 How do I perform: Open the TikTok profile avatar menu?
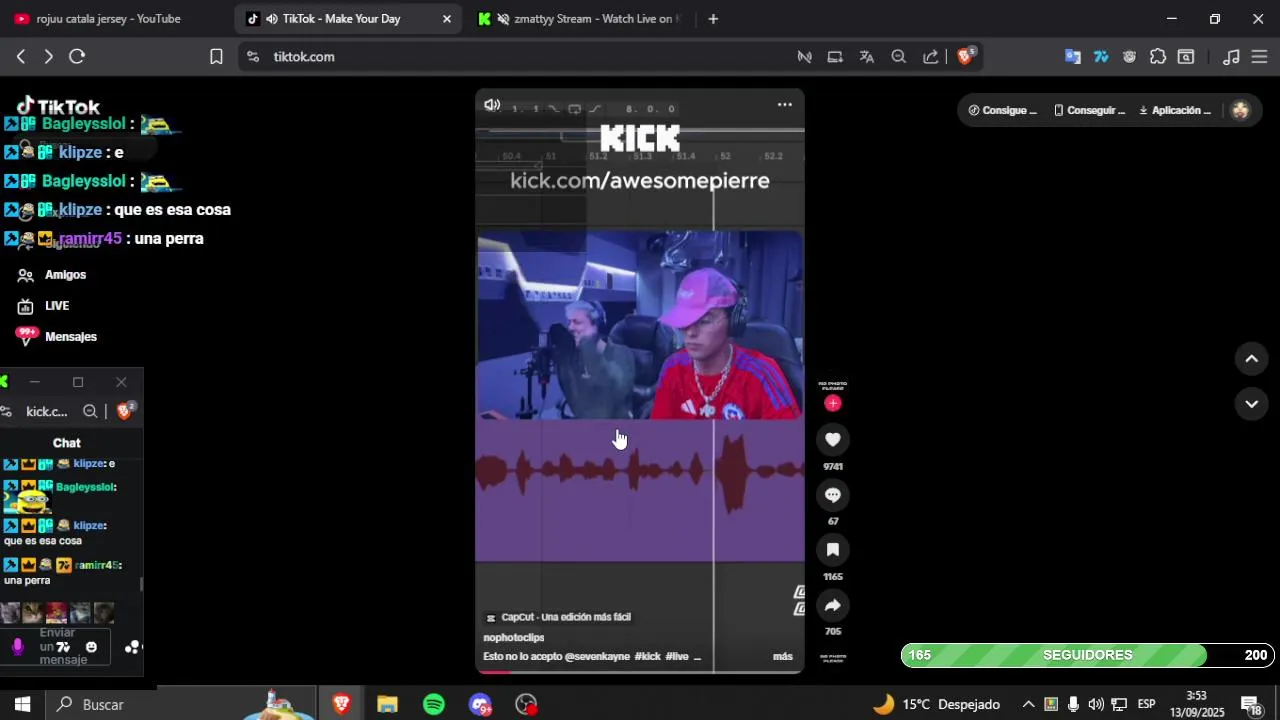coord(1240,110)
